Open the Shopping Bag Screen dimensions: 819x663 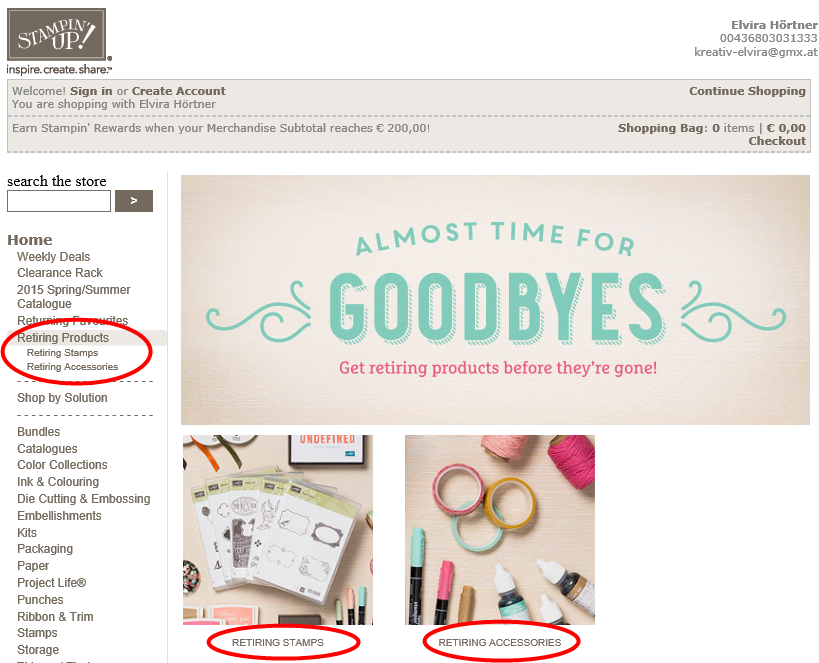coord(711,128)
